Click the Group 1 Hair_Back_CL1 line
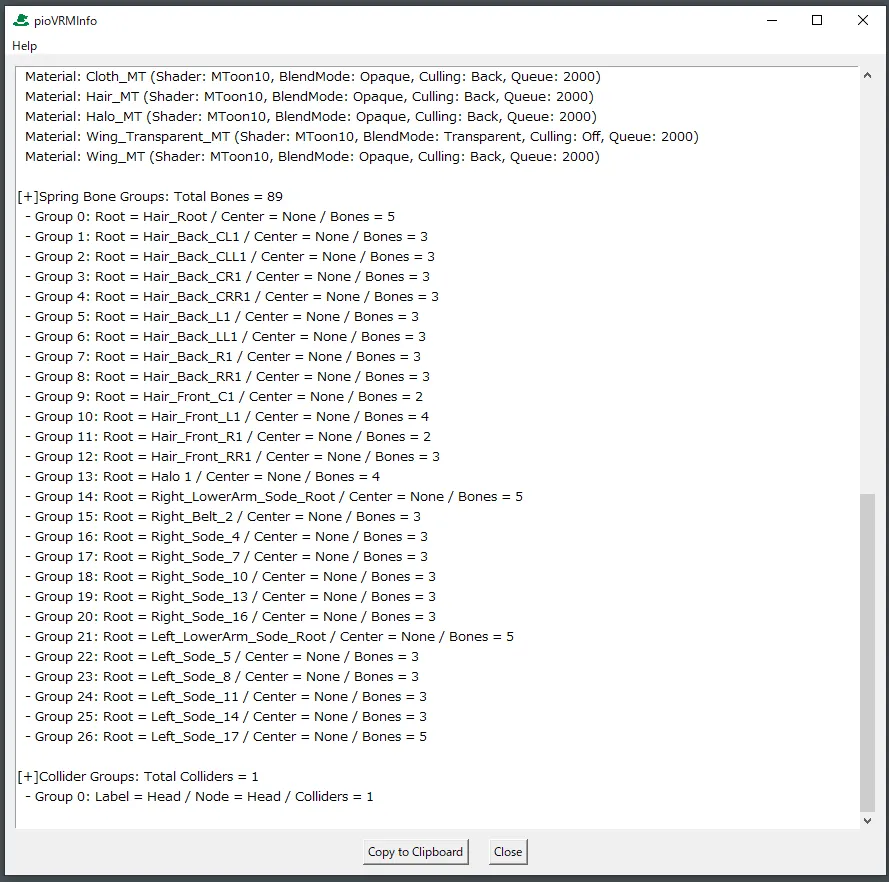The width and height of the screenshot is (889, 882). point(226,236)
